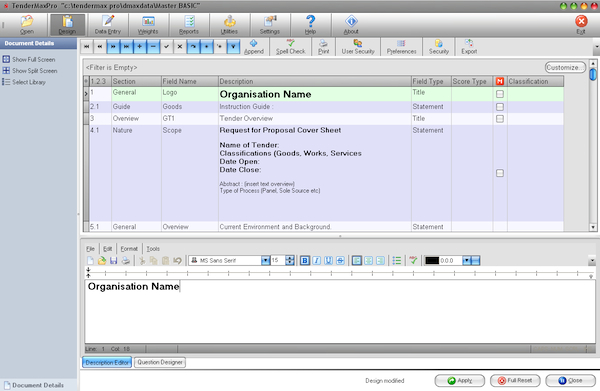Click the grid vertical scrollbar thumb
Viewport: 600px width, 391px height.
593,74
